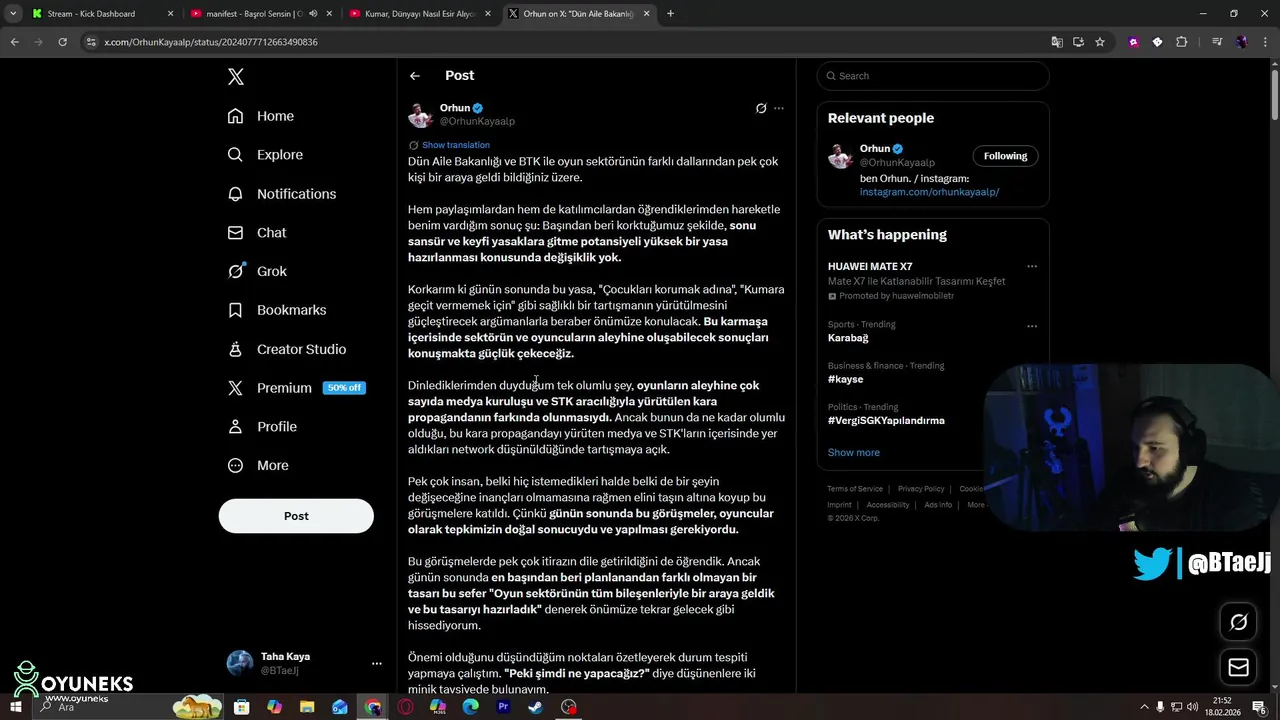The image size is (1280, 720).
Task: Open Grok from the sidebar
Action: coord(257,271)
